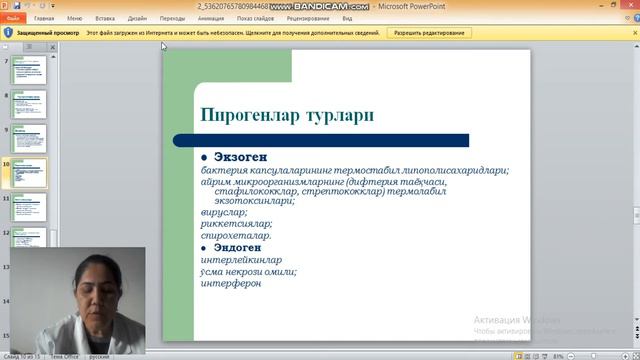The height and width of the screenshot is (360, 640).
Task: Open the PowerPoint help icon
Action: 637,18
